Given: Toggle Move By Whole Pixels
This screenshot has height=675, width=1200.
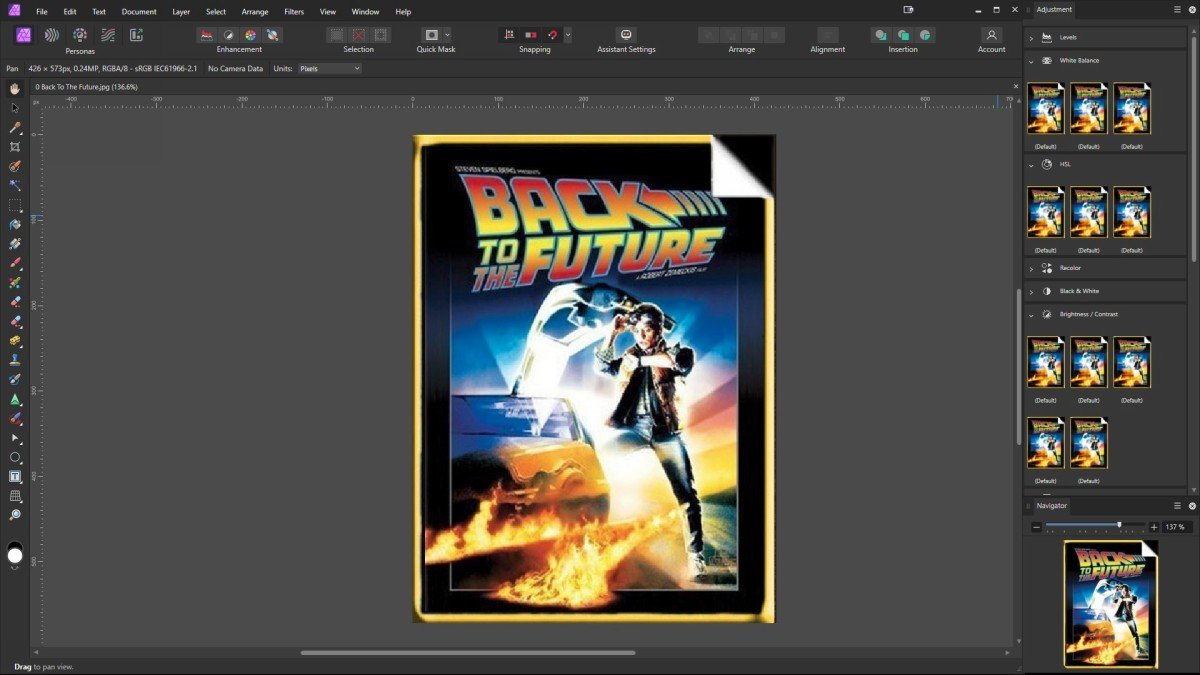Looking at the screenshot, I should 531,34.
